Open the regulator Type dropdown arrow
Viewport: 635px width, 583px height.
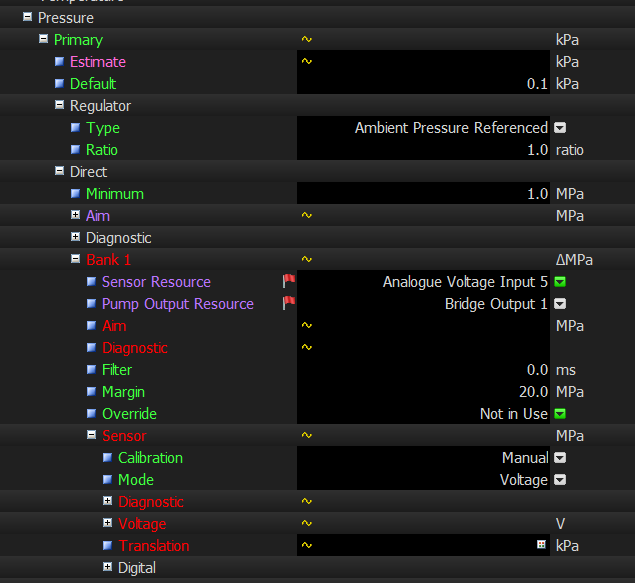click(x=560, y=128)
